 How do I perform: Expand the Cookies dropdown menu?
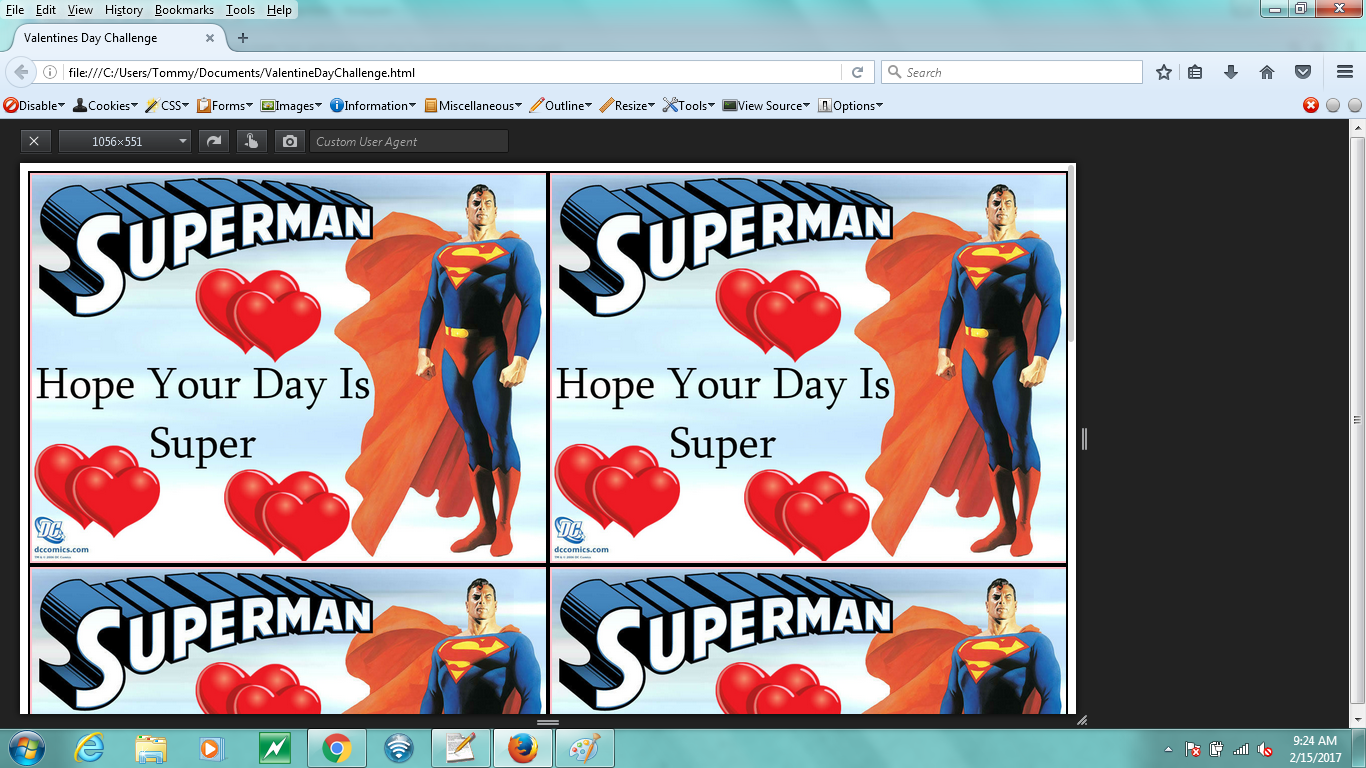tap(106, 105)
